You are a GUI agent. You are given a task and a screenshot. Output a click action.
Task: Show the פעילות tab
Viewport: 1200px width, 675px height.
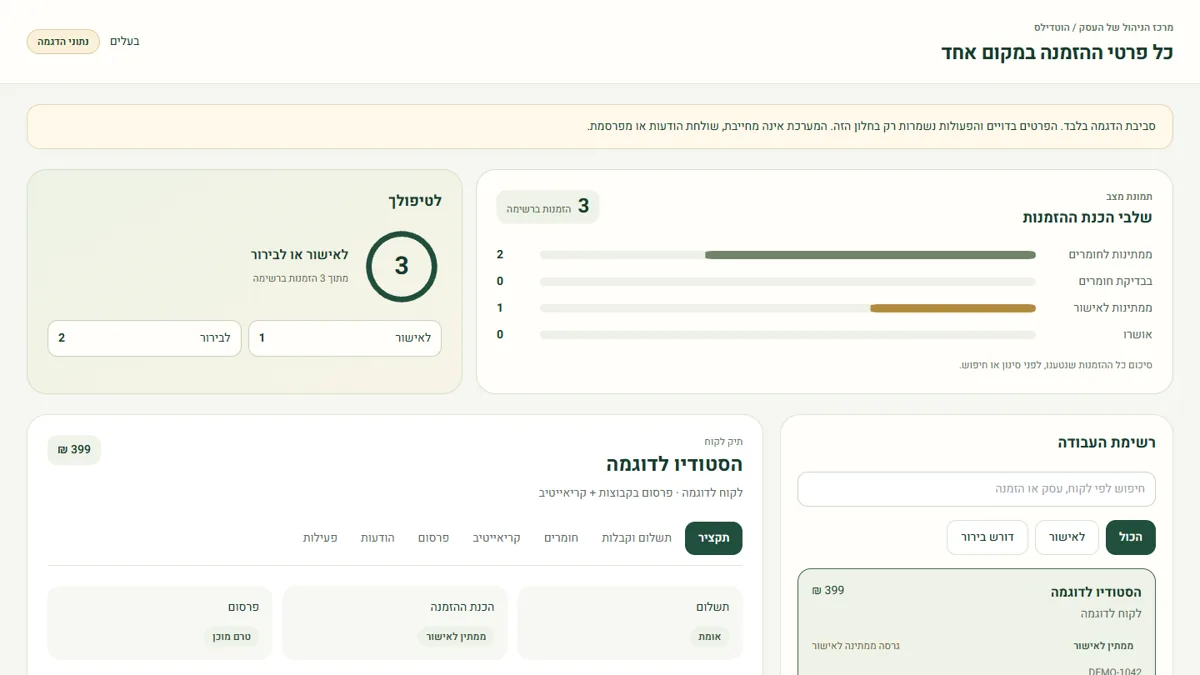tap(320, 538)
